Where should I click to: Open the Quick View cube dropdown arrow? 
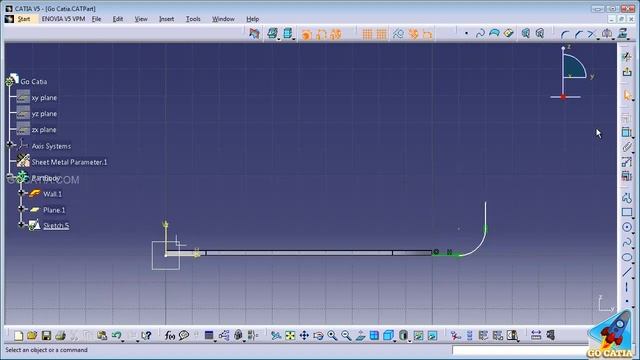pos(394,340)
